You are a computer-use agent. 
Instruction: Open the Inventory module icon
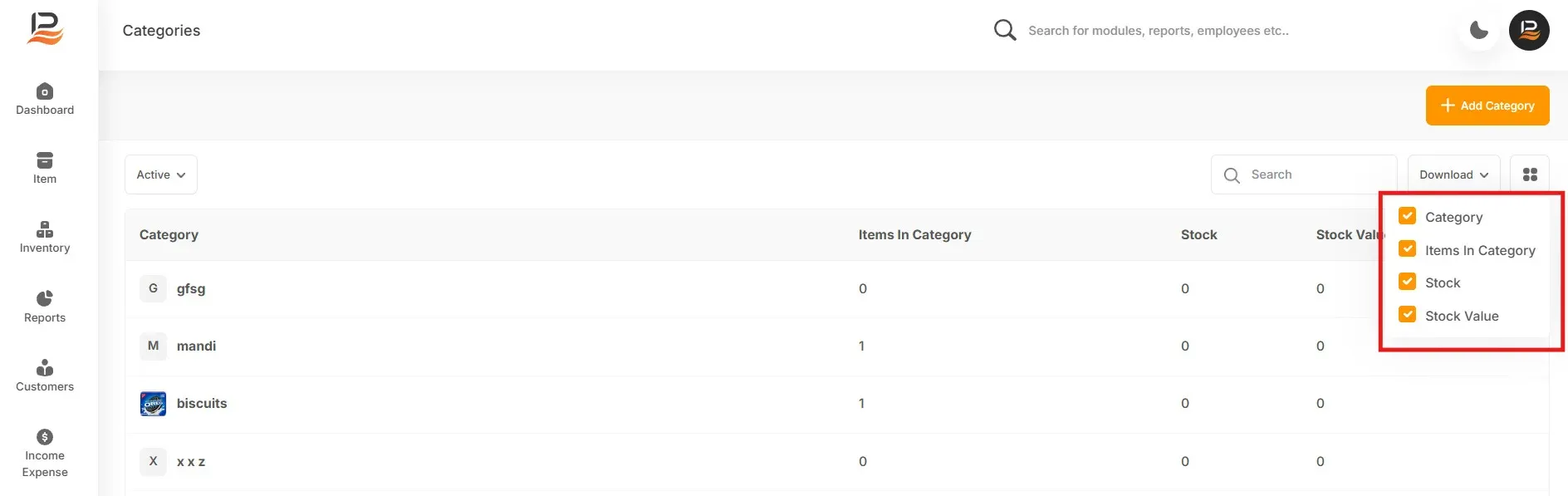(x=45, y=228)
